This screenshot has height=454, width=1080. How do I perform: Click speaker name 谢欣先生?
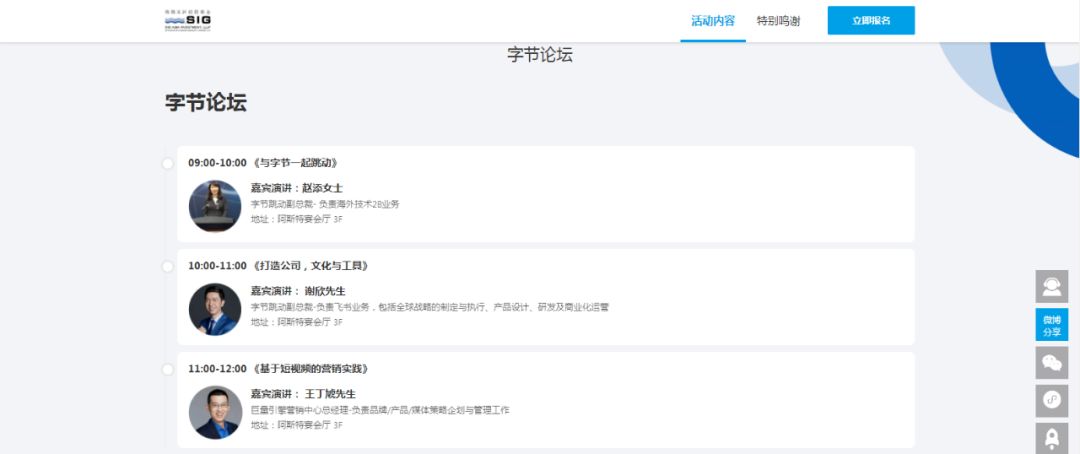(324, 291)
